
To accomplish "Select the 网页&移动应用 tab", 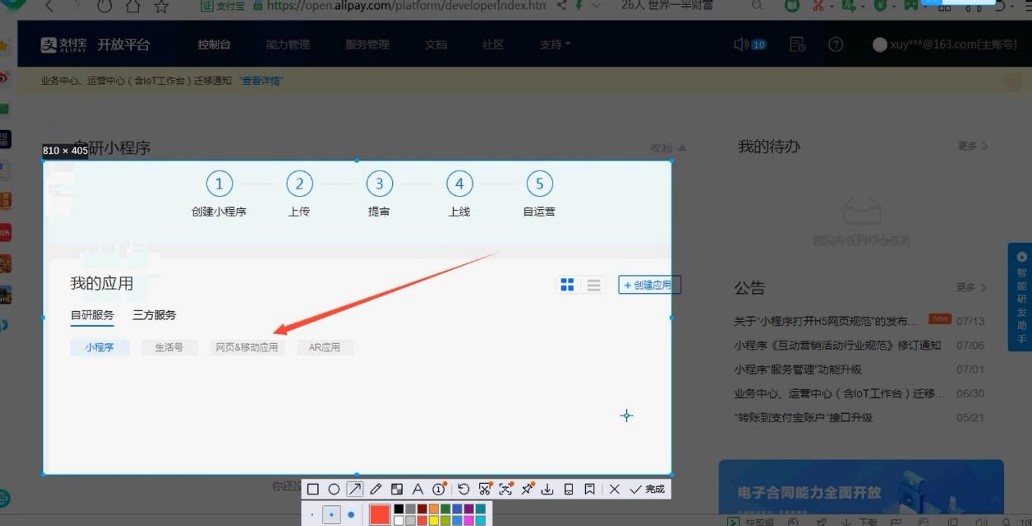I will (x=246, y=348).
